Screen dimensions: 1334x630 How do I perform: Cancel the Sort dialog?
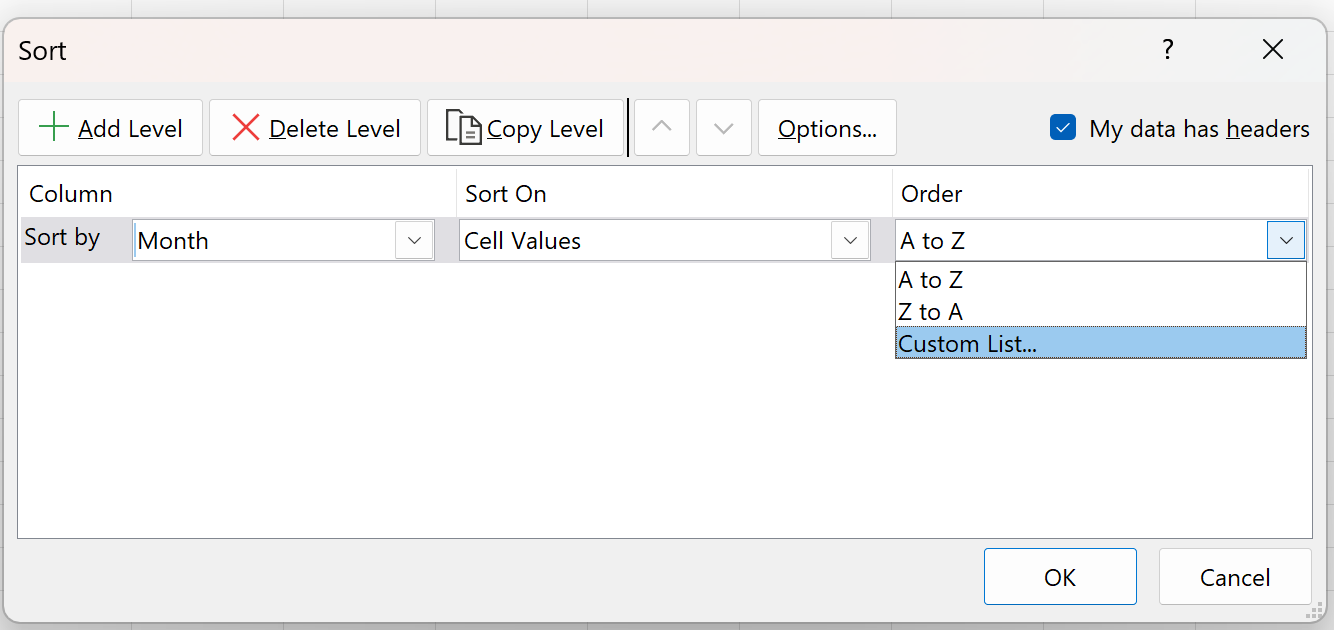(1235, 577)
